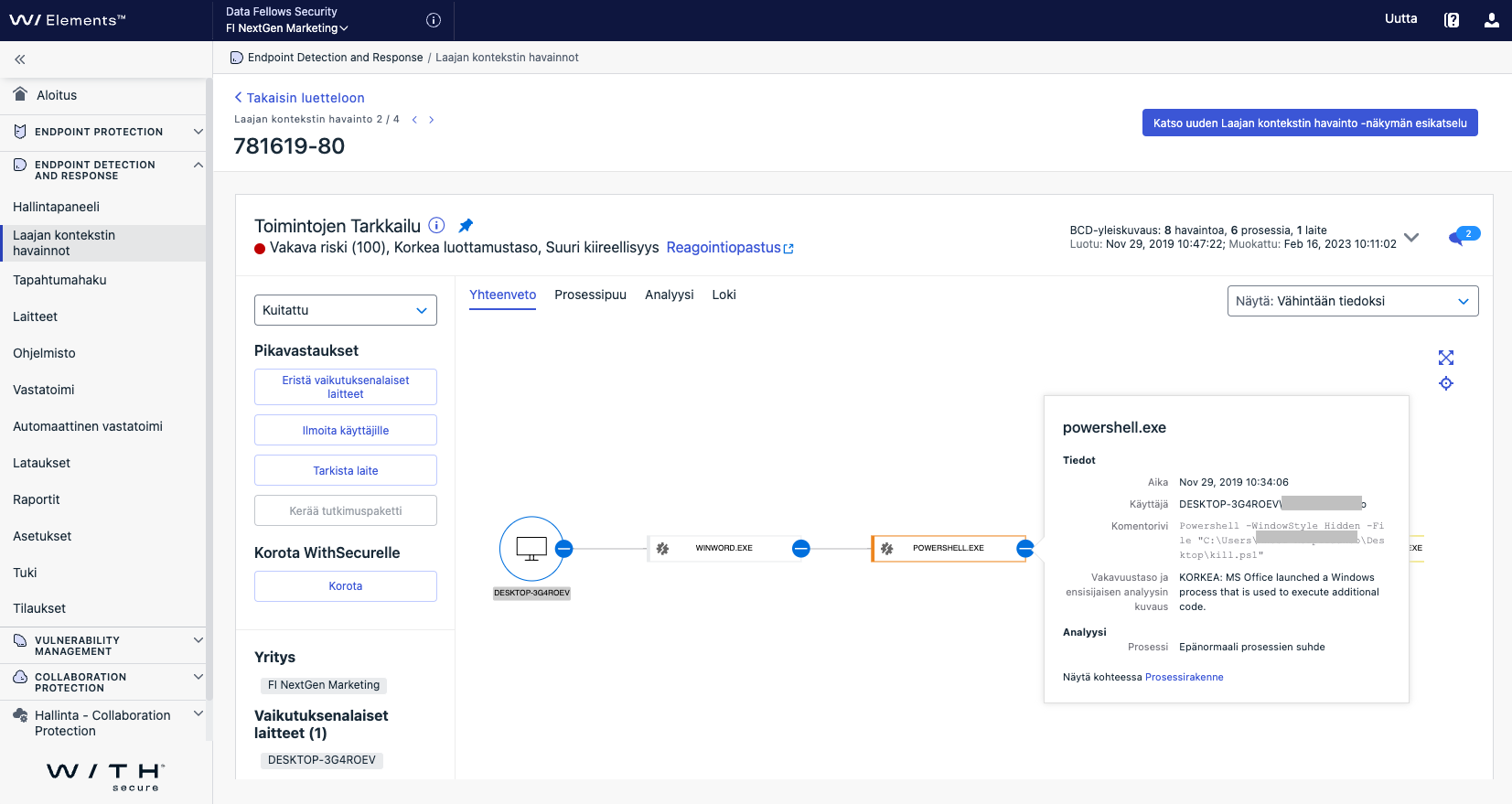Select the POWERSHELL.EXE process node
Image resolution: width=1512 pixels, height=804 pixels.
pyautogui.click(x=948, y=549)
